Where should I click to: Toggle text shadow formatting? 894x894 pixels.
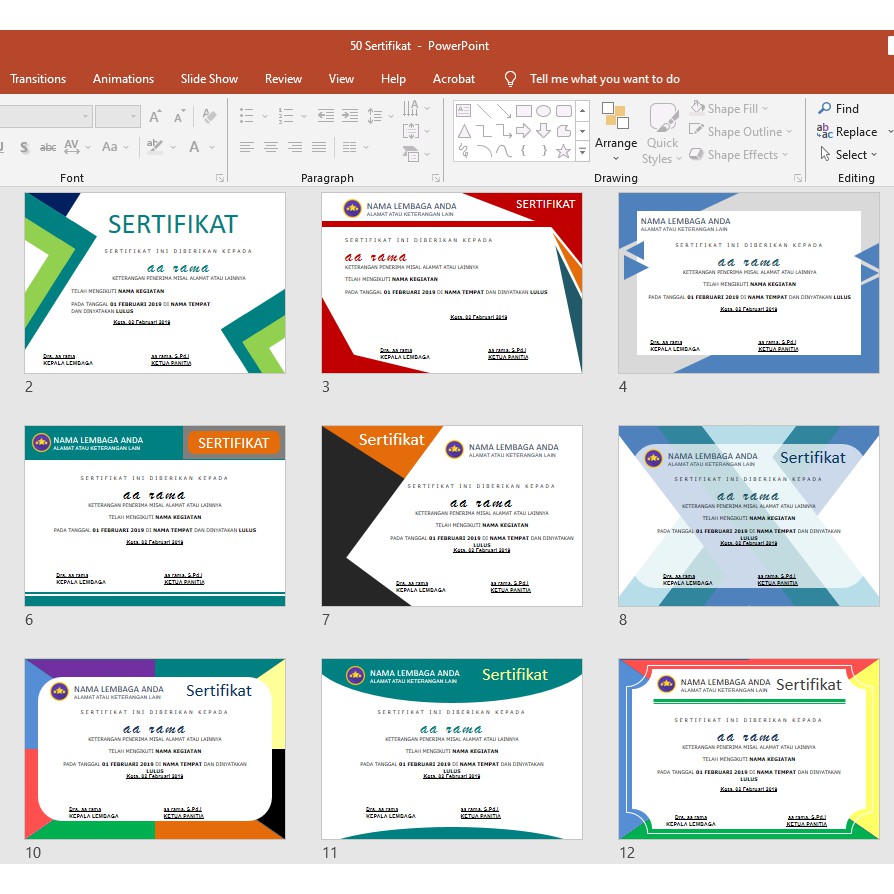click(x=22, y=147)
